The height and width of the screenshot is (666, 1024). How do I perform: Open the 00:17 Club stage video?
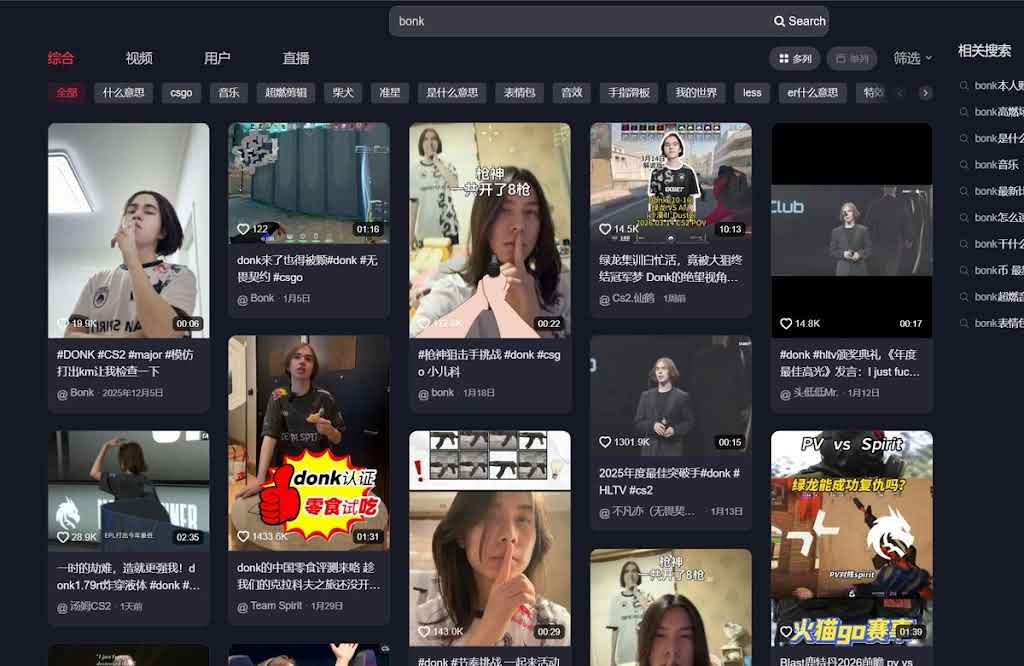pos(852,230)
